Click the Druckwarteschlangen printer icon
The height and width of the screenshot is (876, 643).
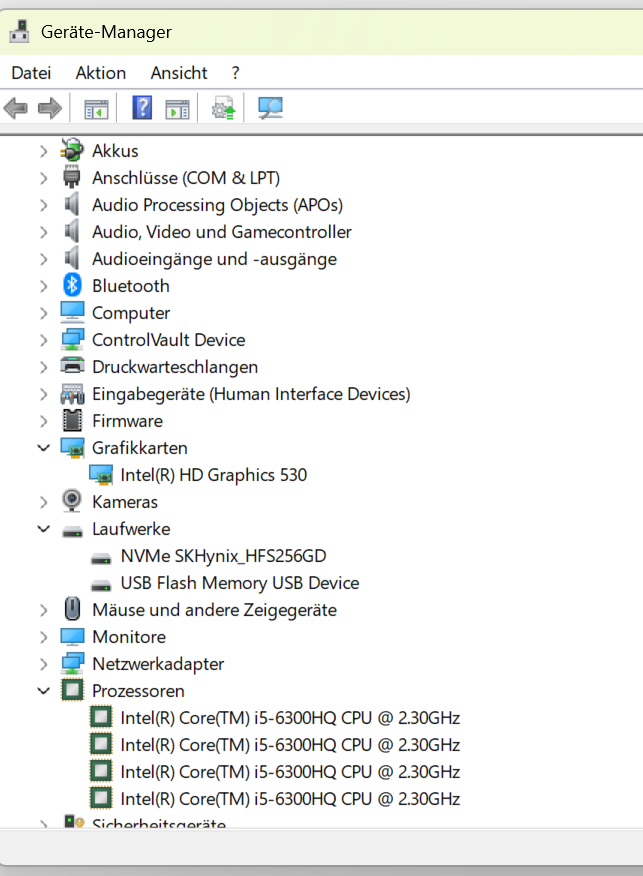tap(72, 366)
